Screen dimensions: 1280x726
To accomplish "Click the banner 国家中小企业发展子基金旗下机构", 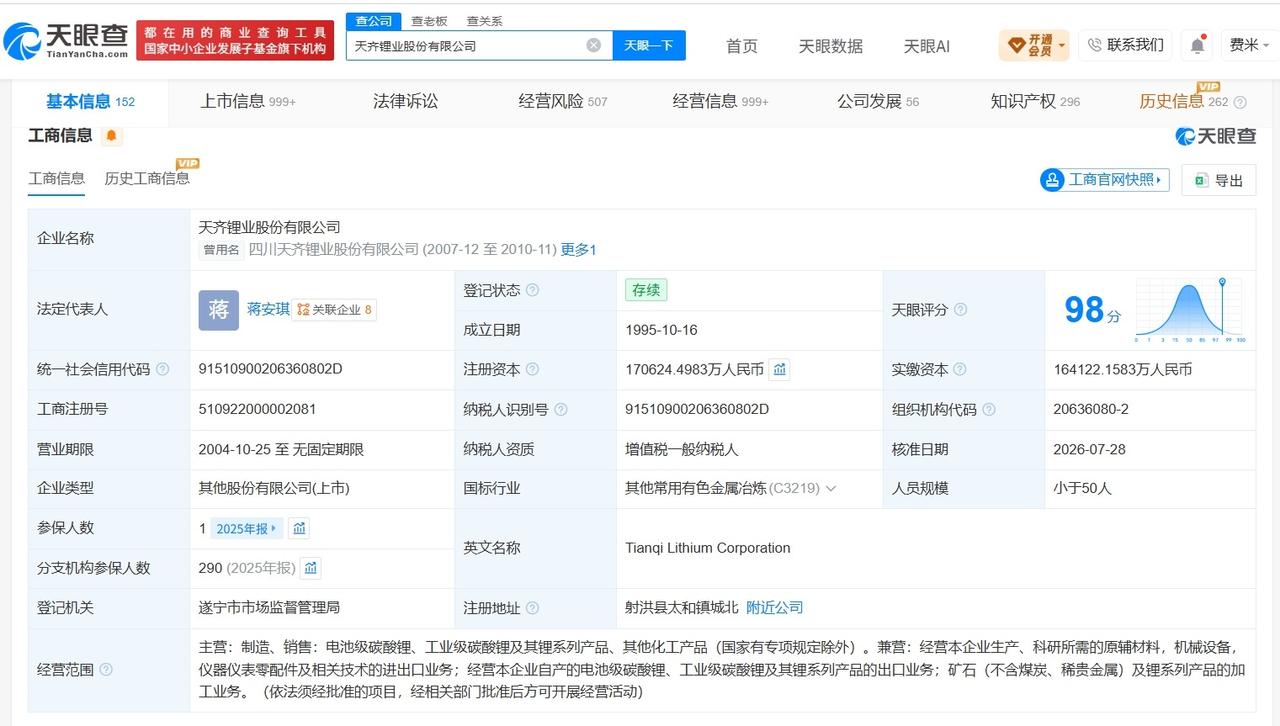I will [235, 48].
